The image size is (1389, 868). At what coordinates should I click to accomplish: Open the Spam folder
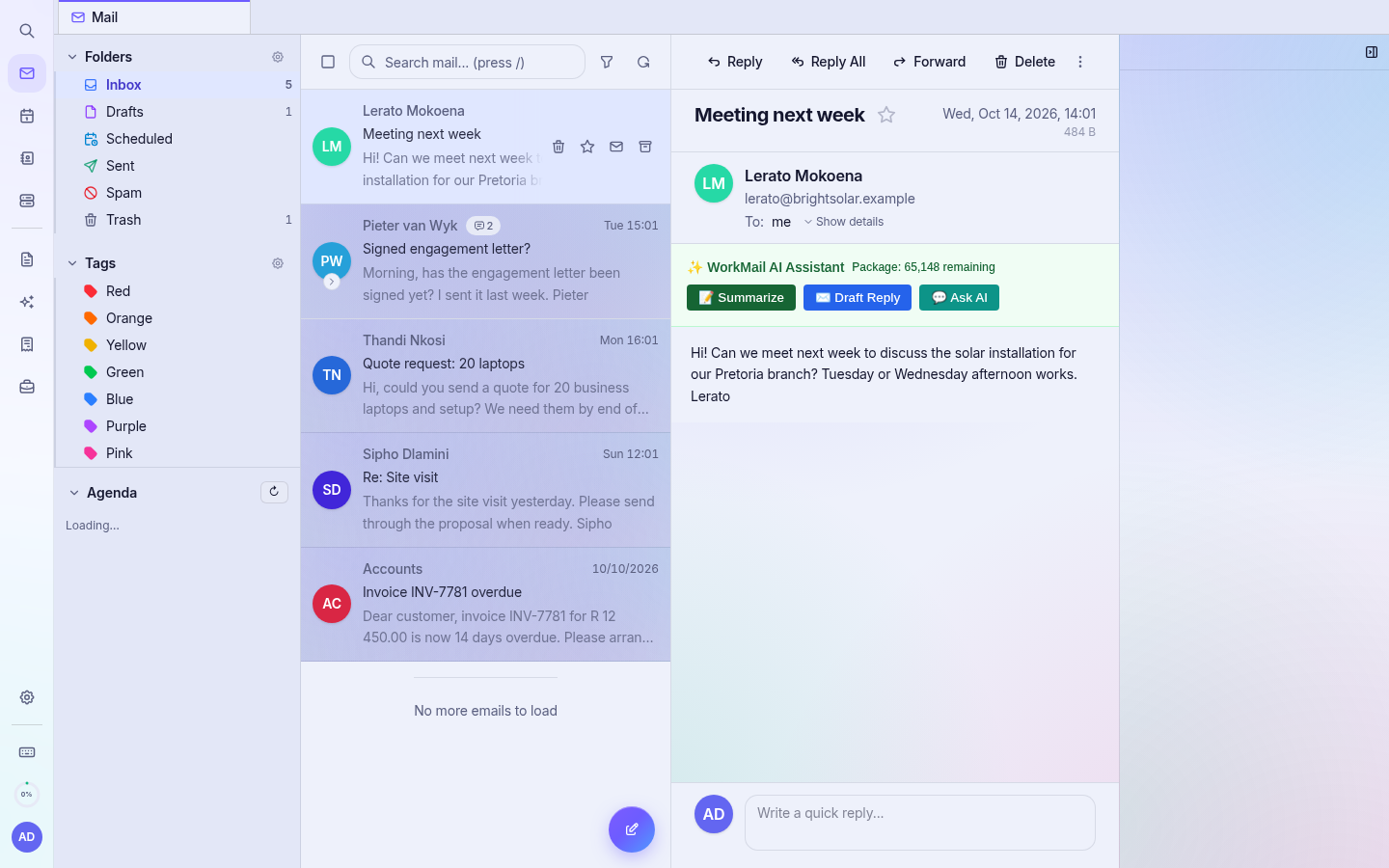click(177, 193)
